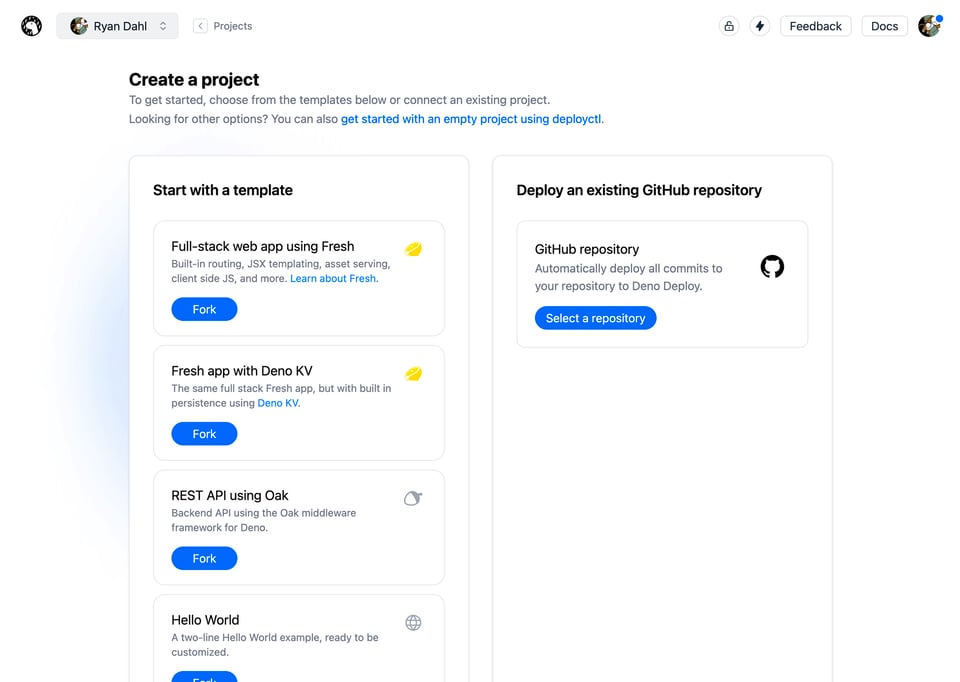Open the Learn about Fresh link

point(333,279)
